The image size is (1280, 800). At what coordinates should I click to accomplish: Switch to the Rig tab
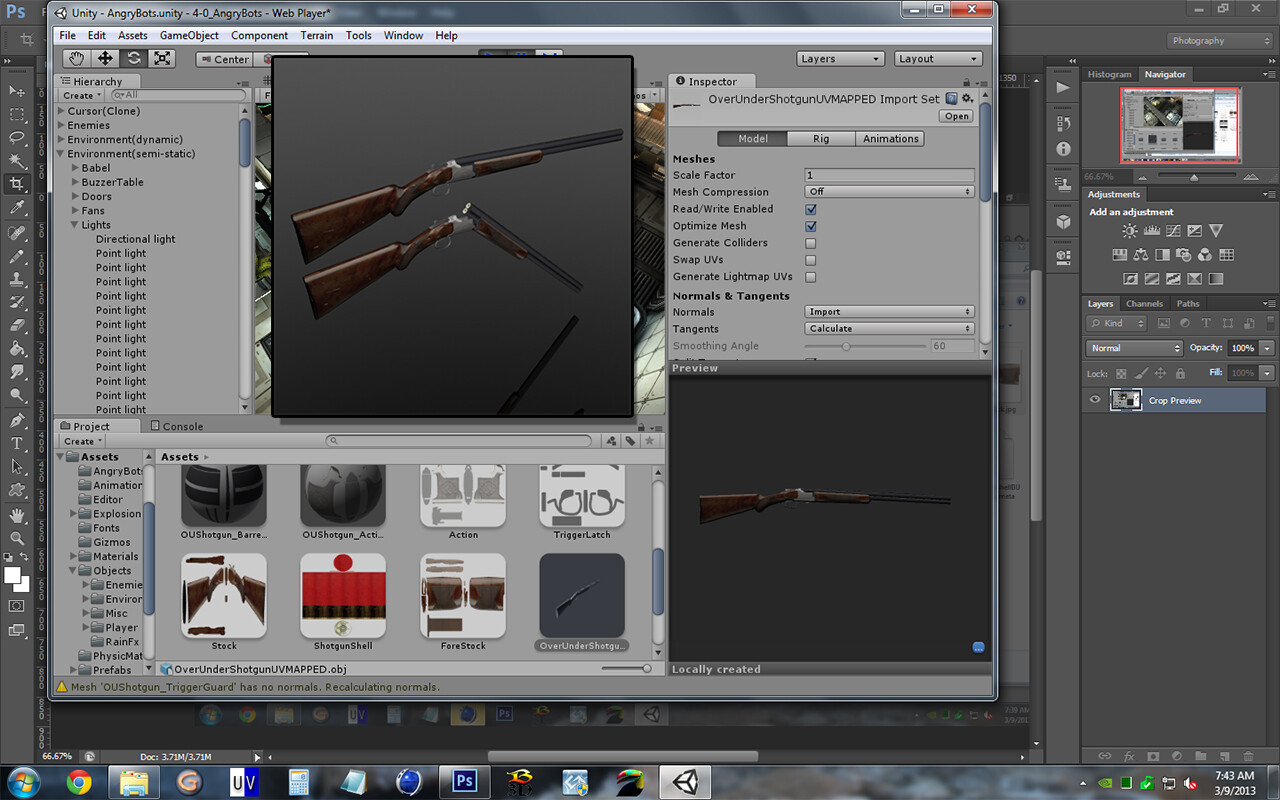tap(820, 138)
